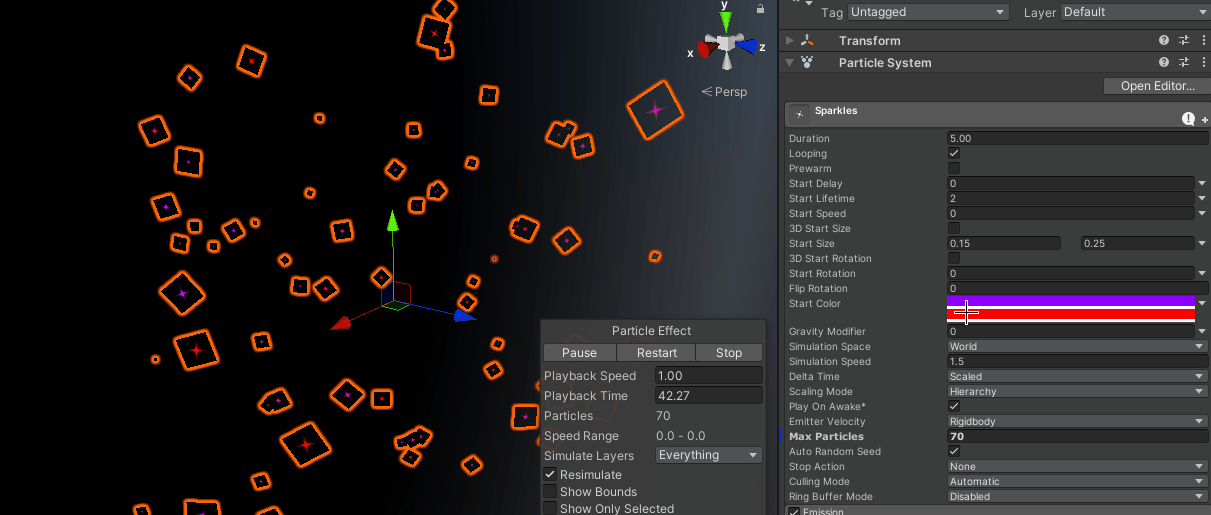Click the red Start Color swatch
Image resolution: width=1211 pixels, height=515 pixels.
[x=1071, y=314]
